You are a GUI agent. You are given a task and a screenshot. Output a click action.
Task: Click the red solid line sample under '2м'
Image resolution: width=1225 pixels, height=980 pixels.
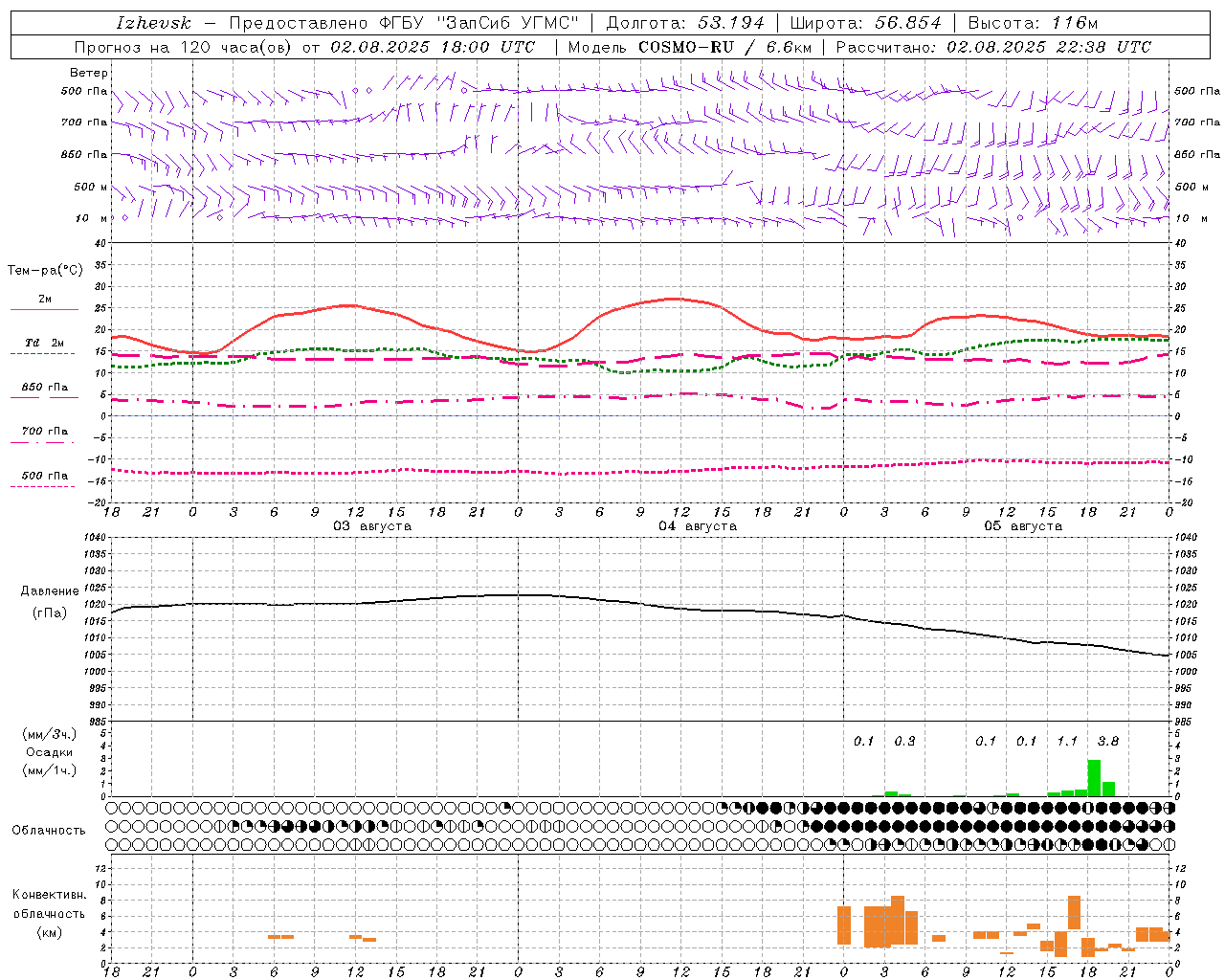(x=44, y=310)
